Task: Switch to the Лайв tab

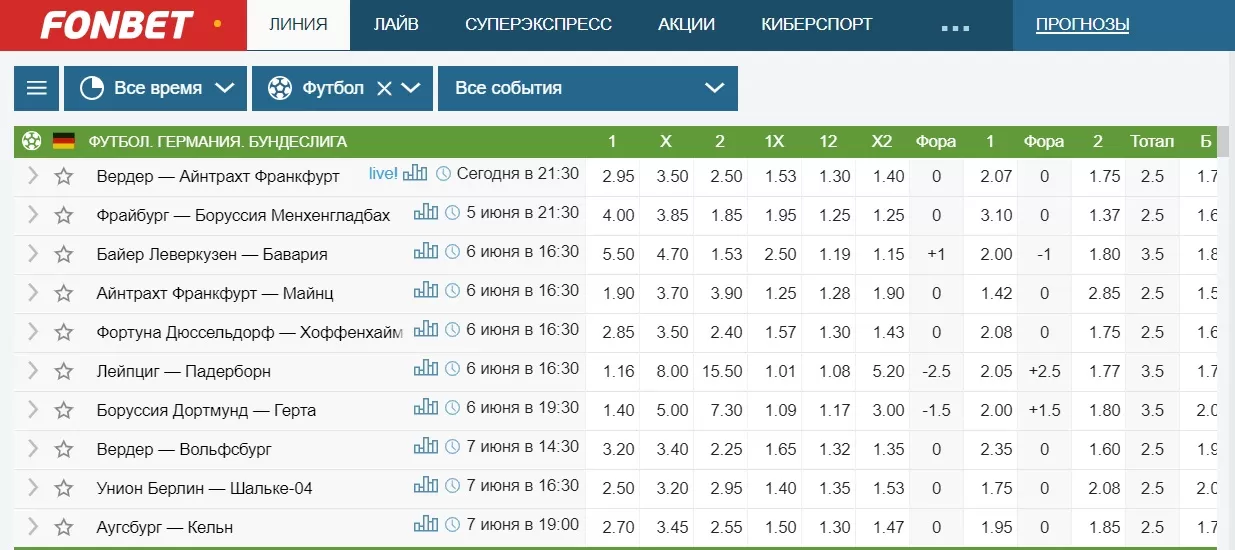Action: [396, 25]
